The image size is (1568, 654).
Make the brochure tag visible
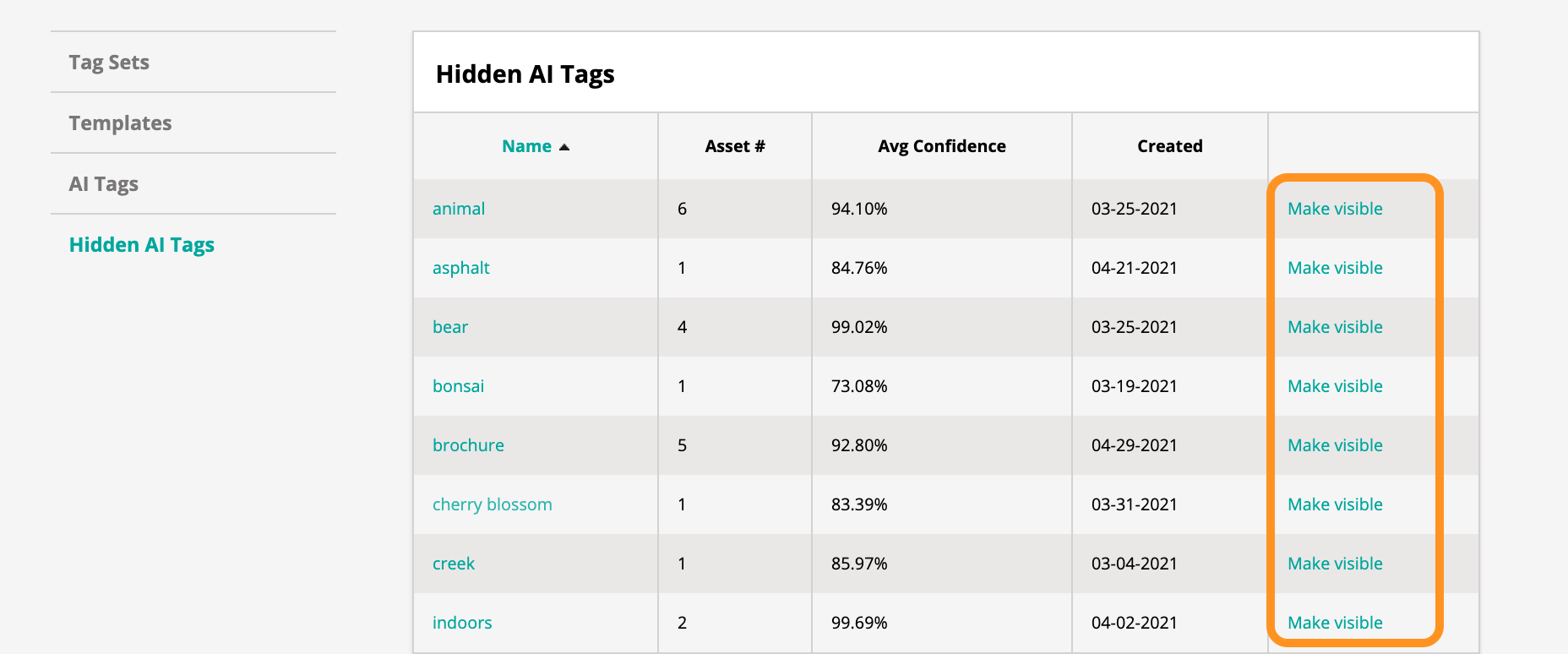[1335, 445]
